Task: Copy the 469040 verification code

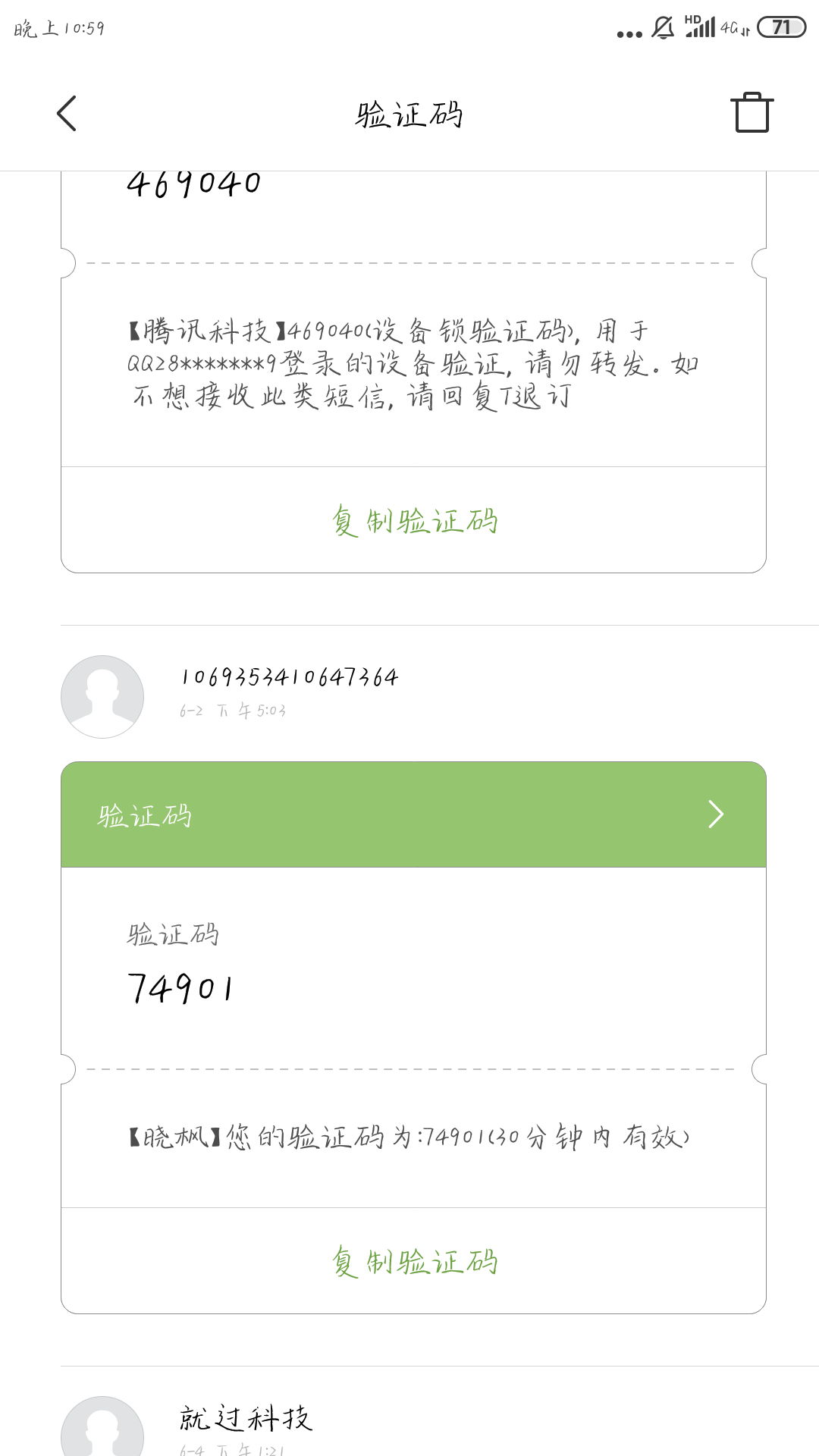Action: coord(413,520)
